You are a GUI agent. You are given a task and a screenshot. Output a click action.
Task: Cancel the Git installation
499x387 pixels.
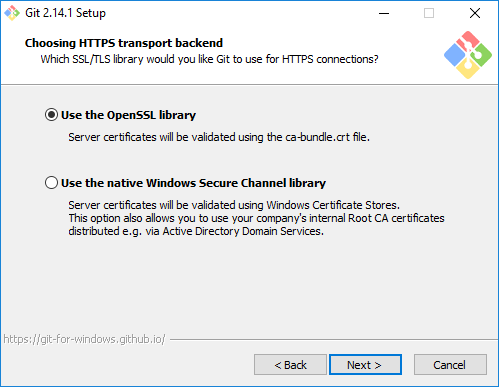click(x=450, y=365)
